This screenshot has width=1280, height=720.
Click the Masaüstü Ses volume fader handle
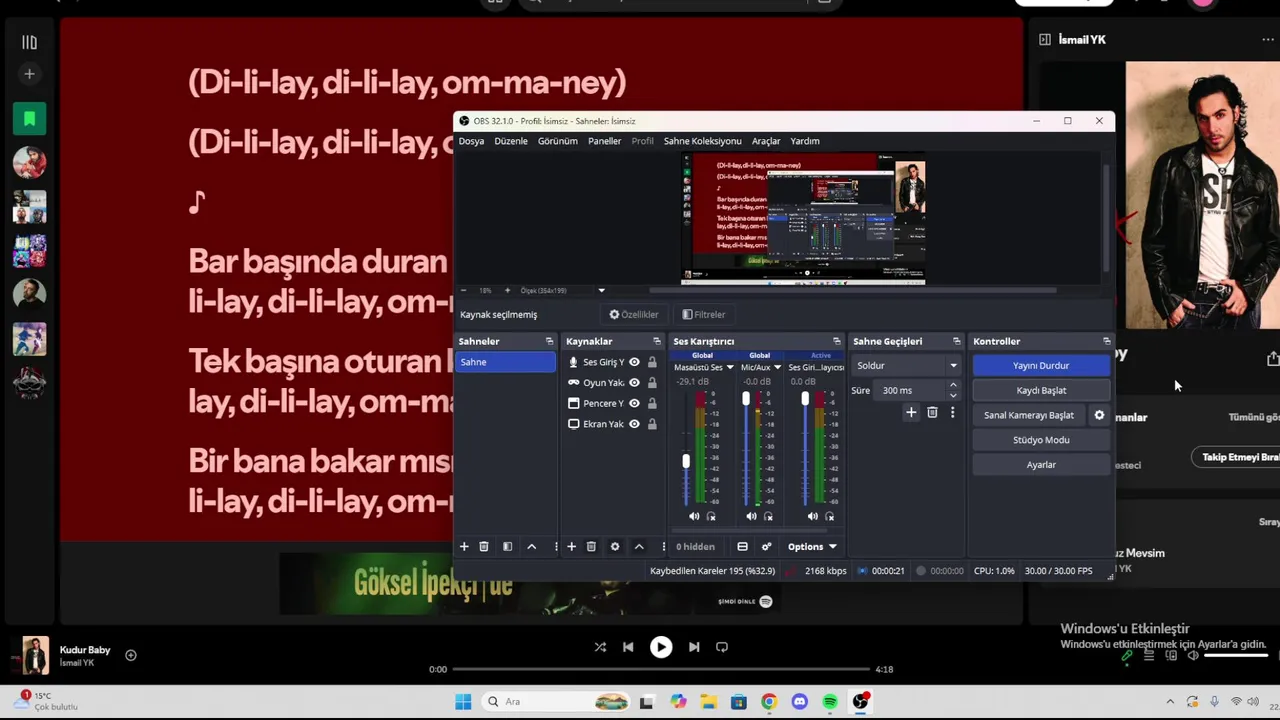point(686,461)
